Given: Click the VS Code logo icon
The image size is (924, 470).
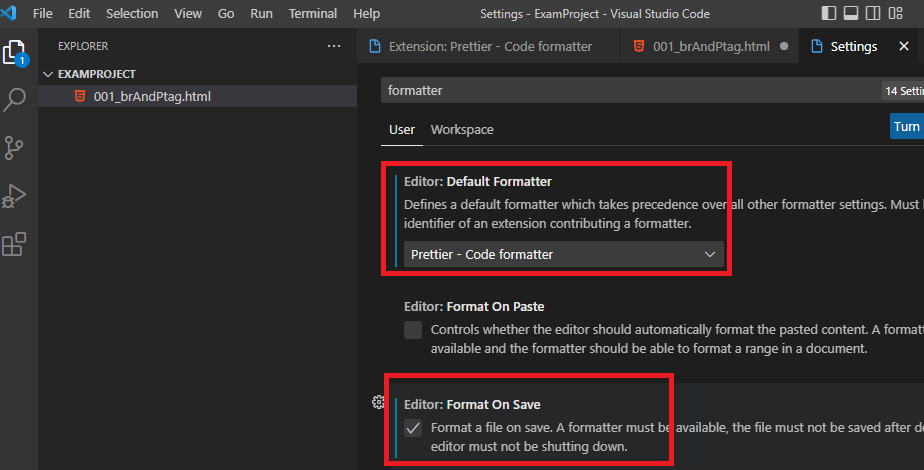Looking at the screenshot, I should [x=8, y=13].
